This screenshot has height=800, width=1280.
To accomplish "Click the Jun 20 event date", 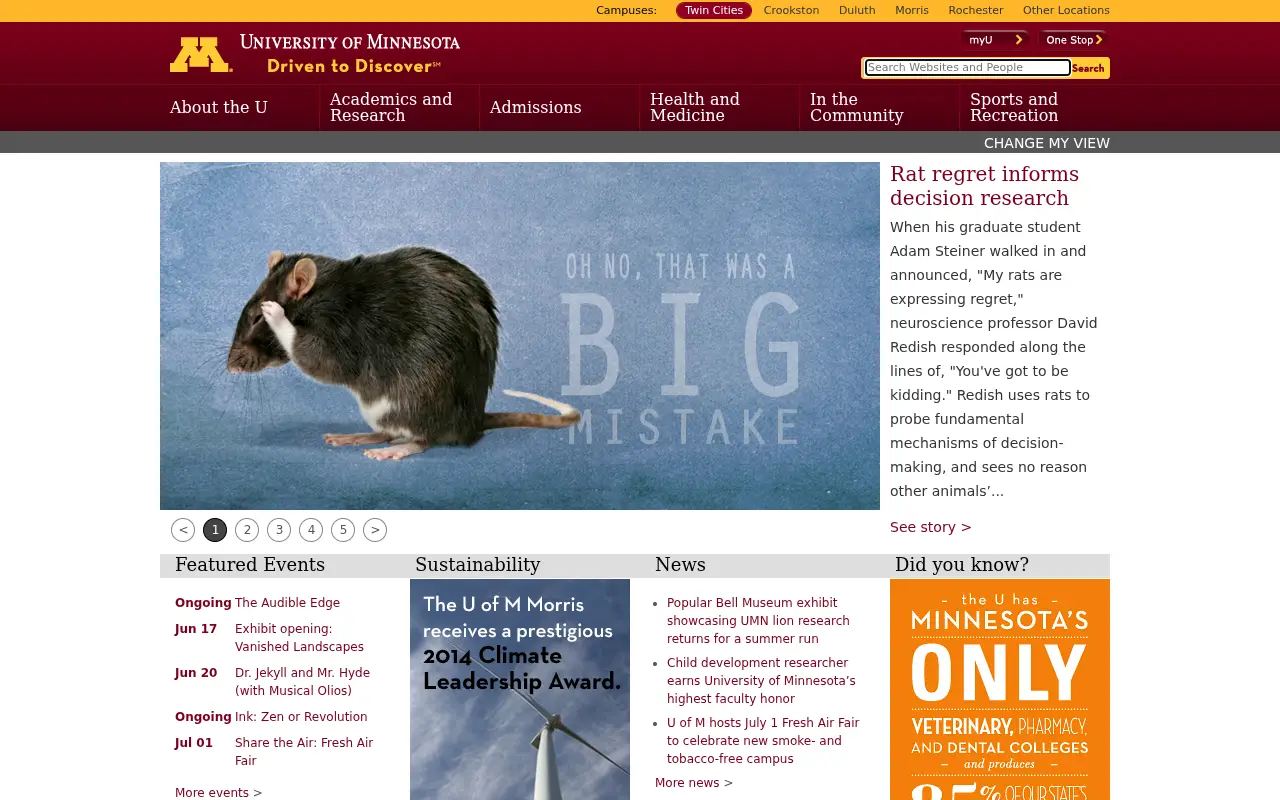I will [196, 673].
